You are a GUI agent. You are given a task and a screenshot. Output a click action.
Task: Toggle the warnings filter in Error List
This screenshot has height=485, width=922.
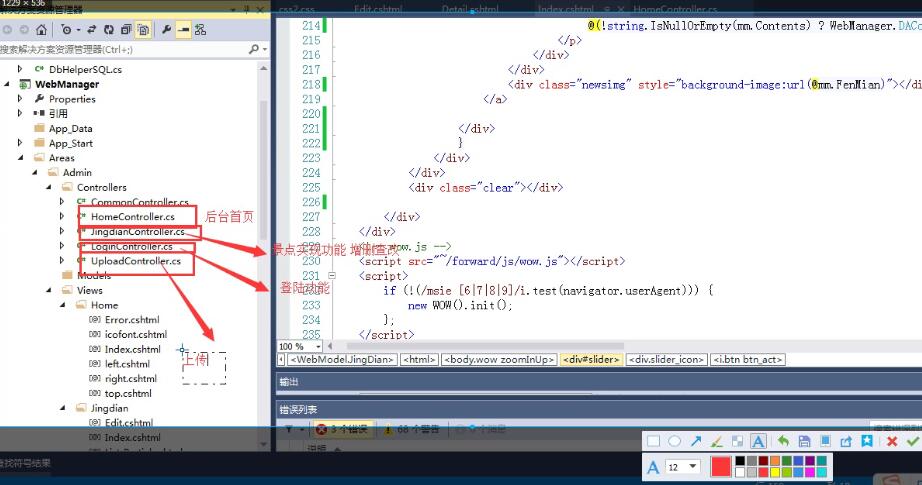(x=412, y=429)
